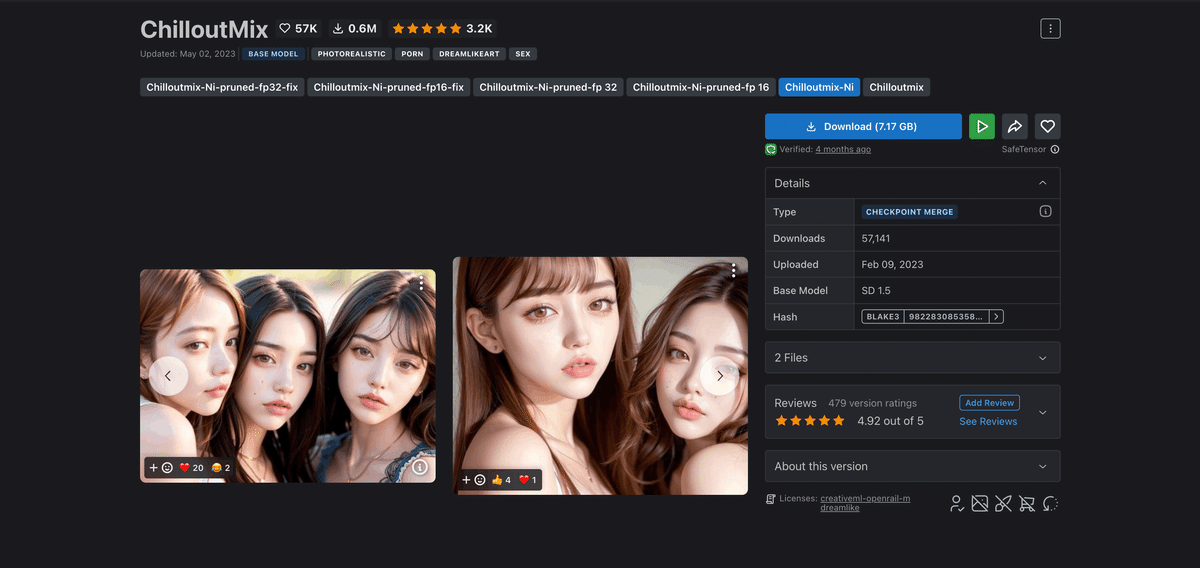Screen dimensions: 1200x568
Task: Click the no-selling-images license permission icon
Action: (980, 503)
